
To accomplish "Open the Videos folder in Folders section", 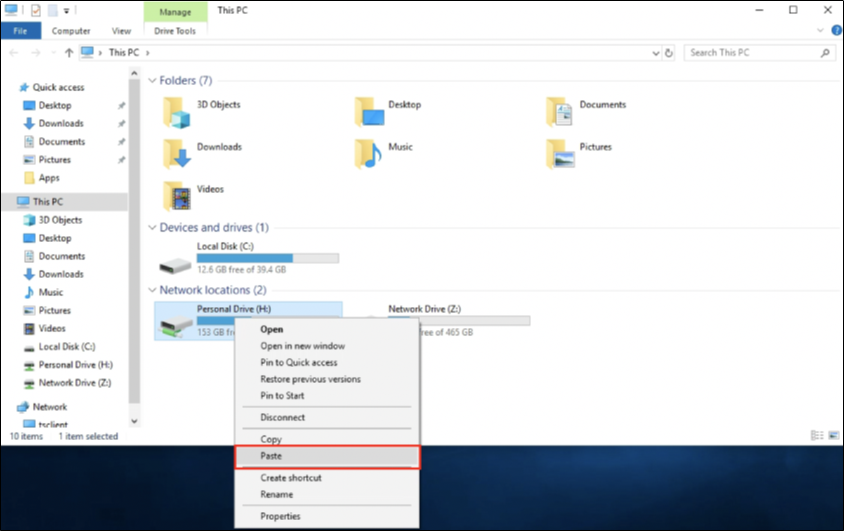I will pos(177,196).
